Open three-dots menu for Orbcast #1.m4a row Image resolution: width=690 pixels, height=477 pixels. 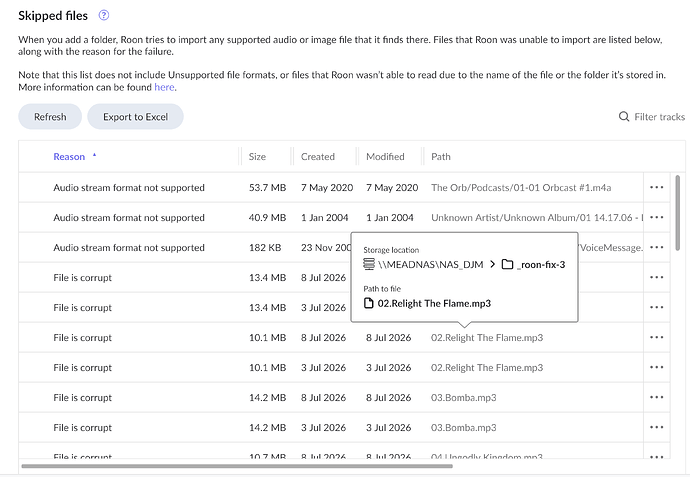tap(657, 187)
